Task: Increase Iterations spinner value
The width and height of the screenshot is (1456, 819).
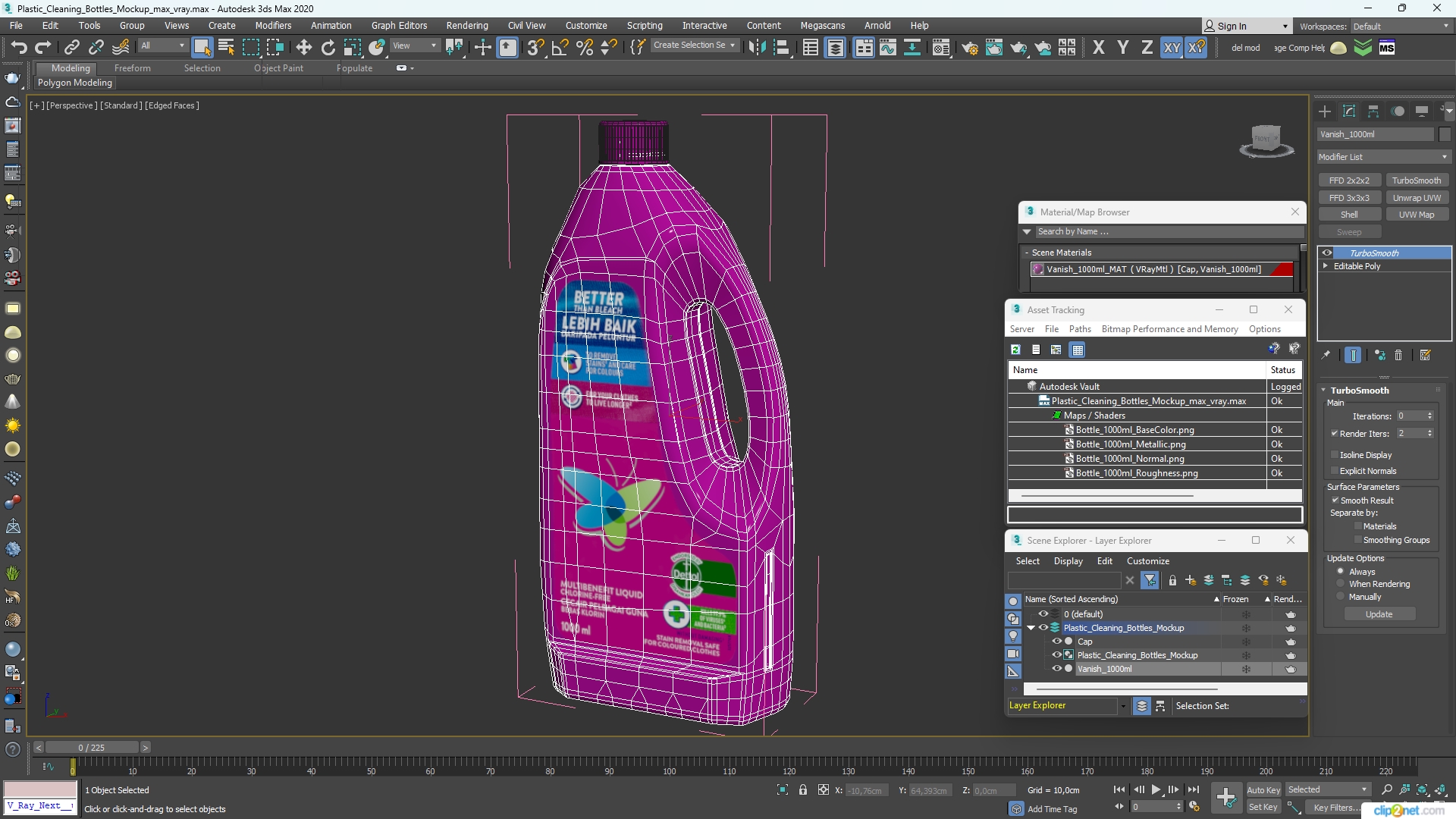Action: click(x=1430, y=413)
